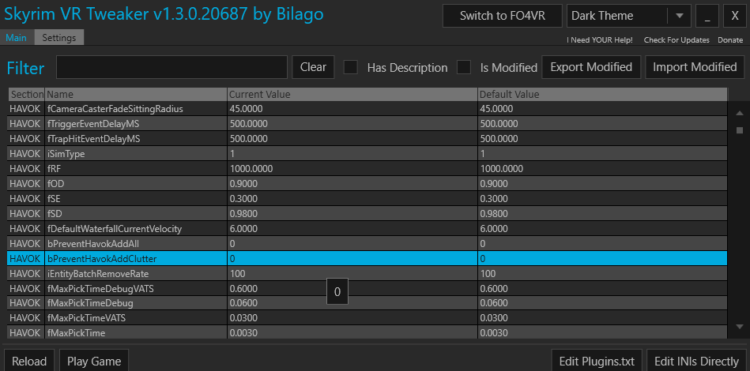Image resolution: width=750 pixels, height=371 pixels.
Task: Click the Import Modified button
Action: [695, 67]
